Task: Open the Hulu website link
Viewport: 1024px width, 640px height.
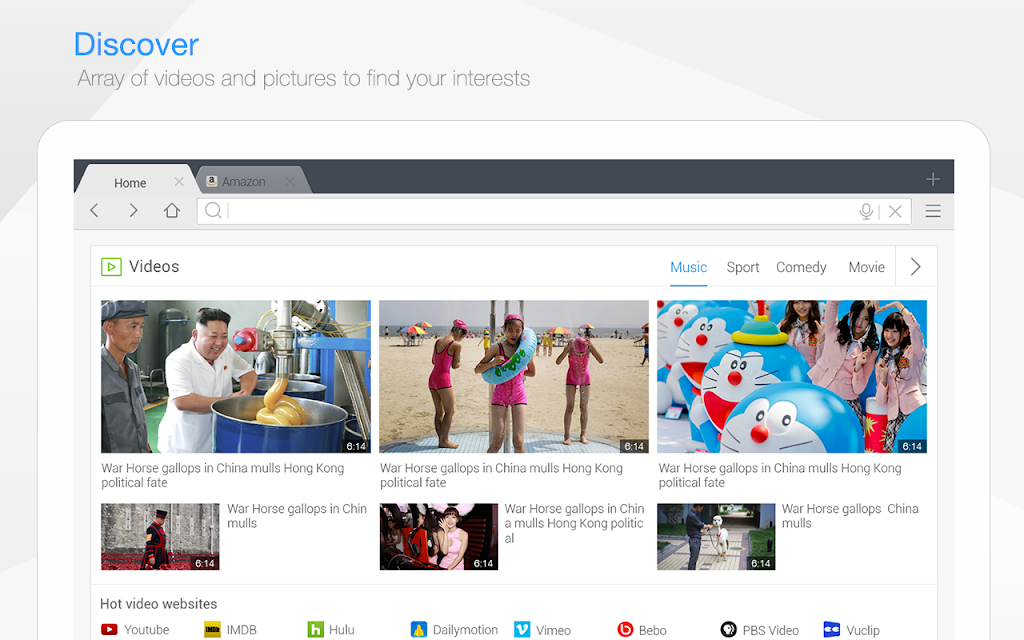Action: pos(332,630)
